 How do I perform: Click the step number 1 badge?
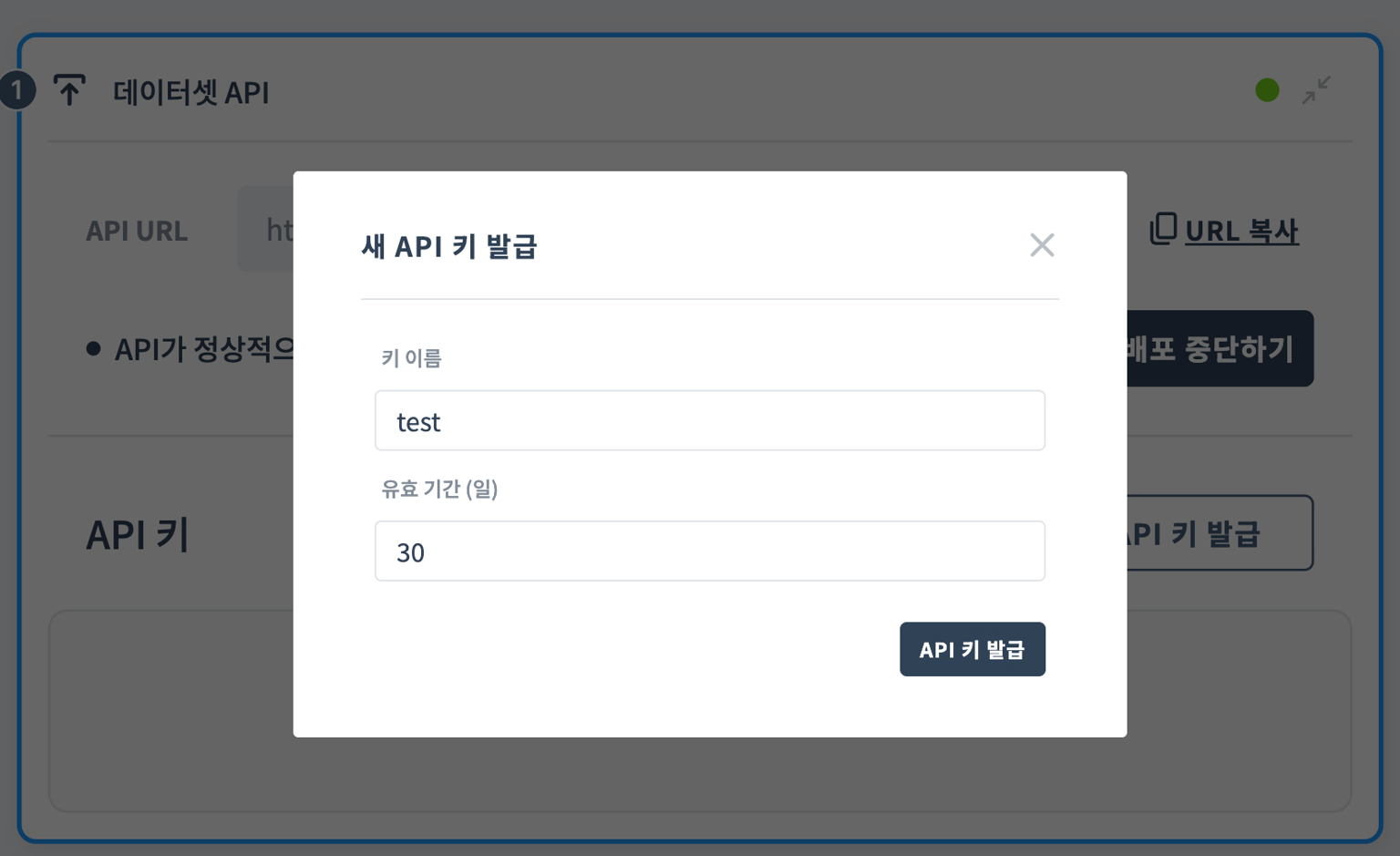pos(16,90)
